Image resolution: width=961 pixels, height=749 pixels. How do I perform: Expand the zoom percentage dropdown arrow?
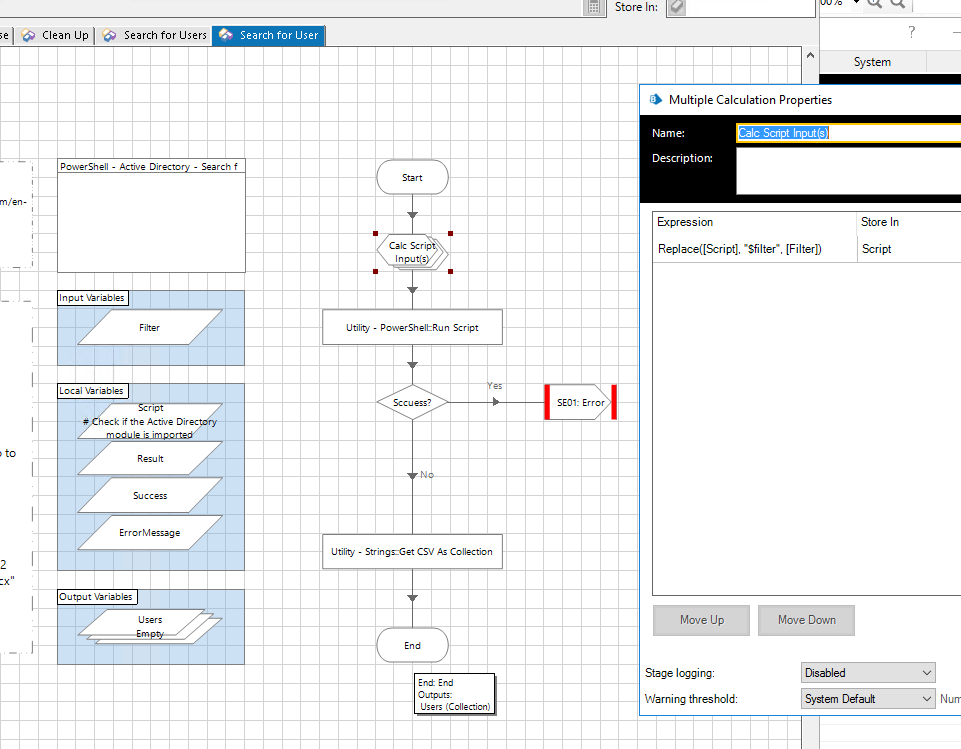856,3
